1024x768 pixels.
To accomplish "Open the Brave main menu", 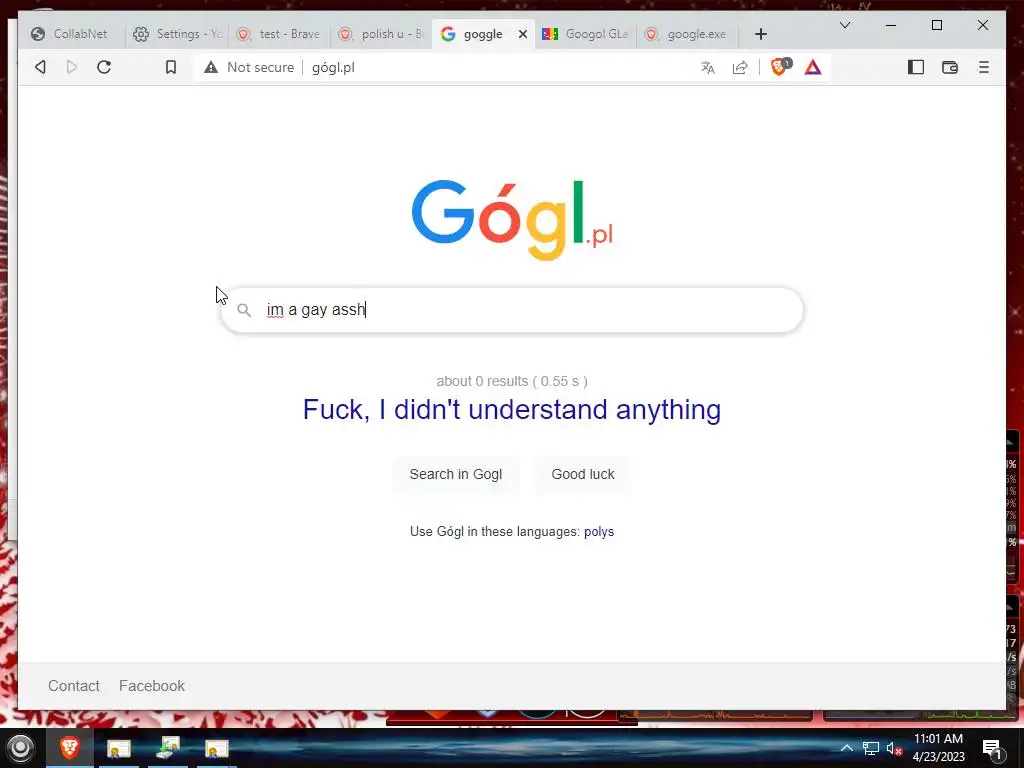I will [984, 67].
